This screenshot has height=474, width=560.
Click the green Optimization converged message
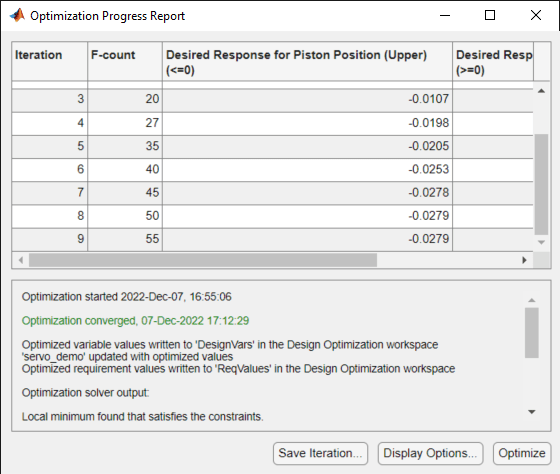coord(135,321)
